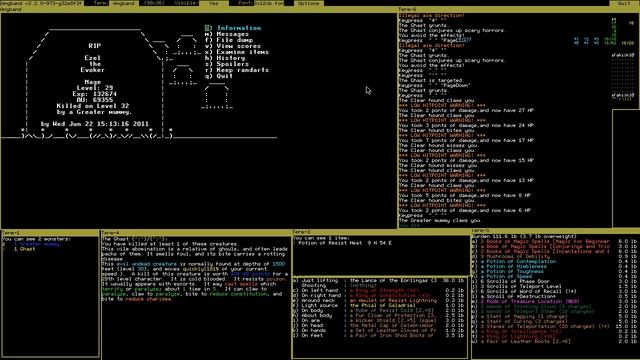Image resolution: width=640 pixels, height=360 pixels.
Task: Click Scroll of *Destruction* row
Action: pyautogui.click(x=554, y=296)
